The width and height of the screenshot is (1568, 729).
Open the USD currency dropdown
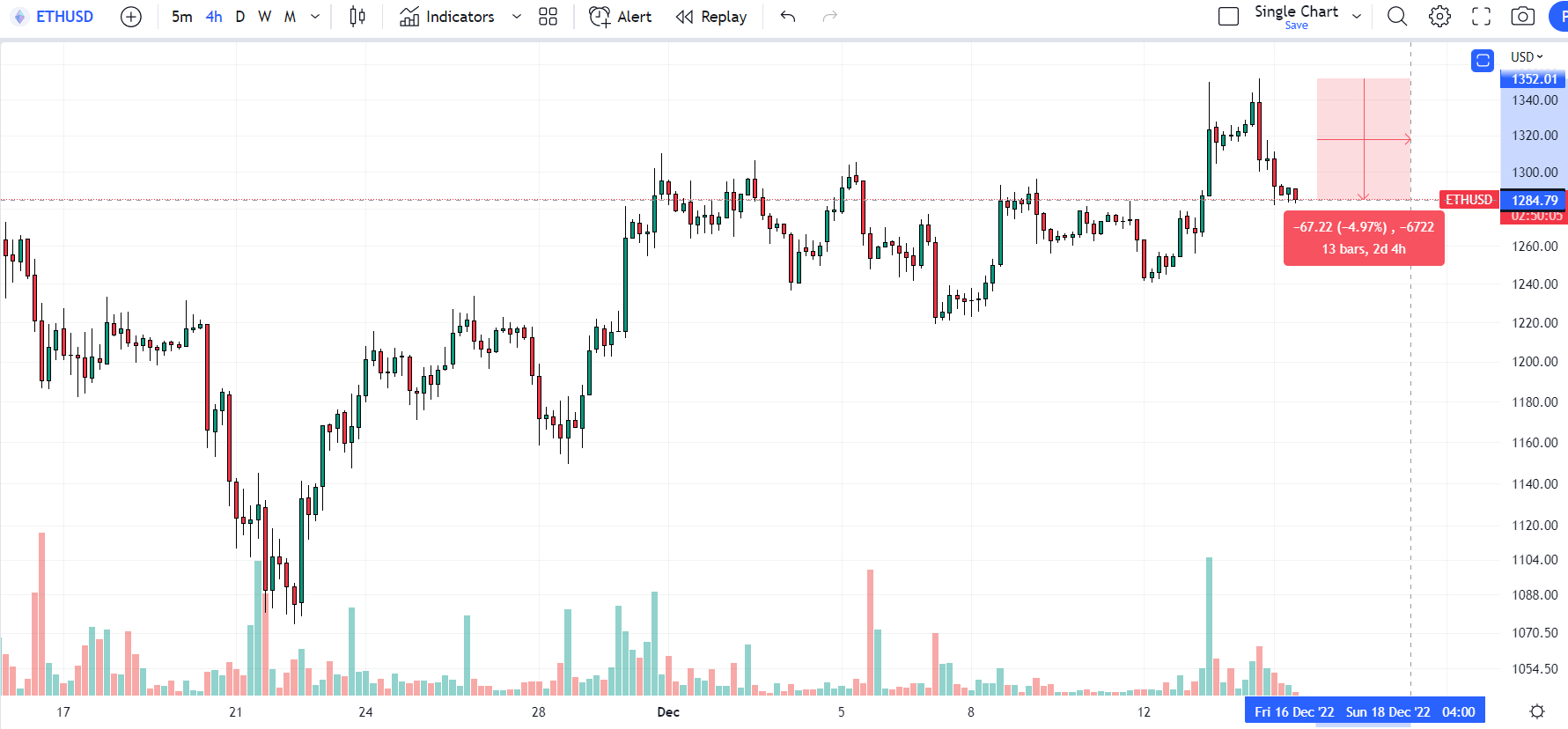[x=1527, y=57]
